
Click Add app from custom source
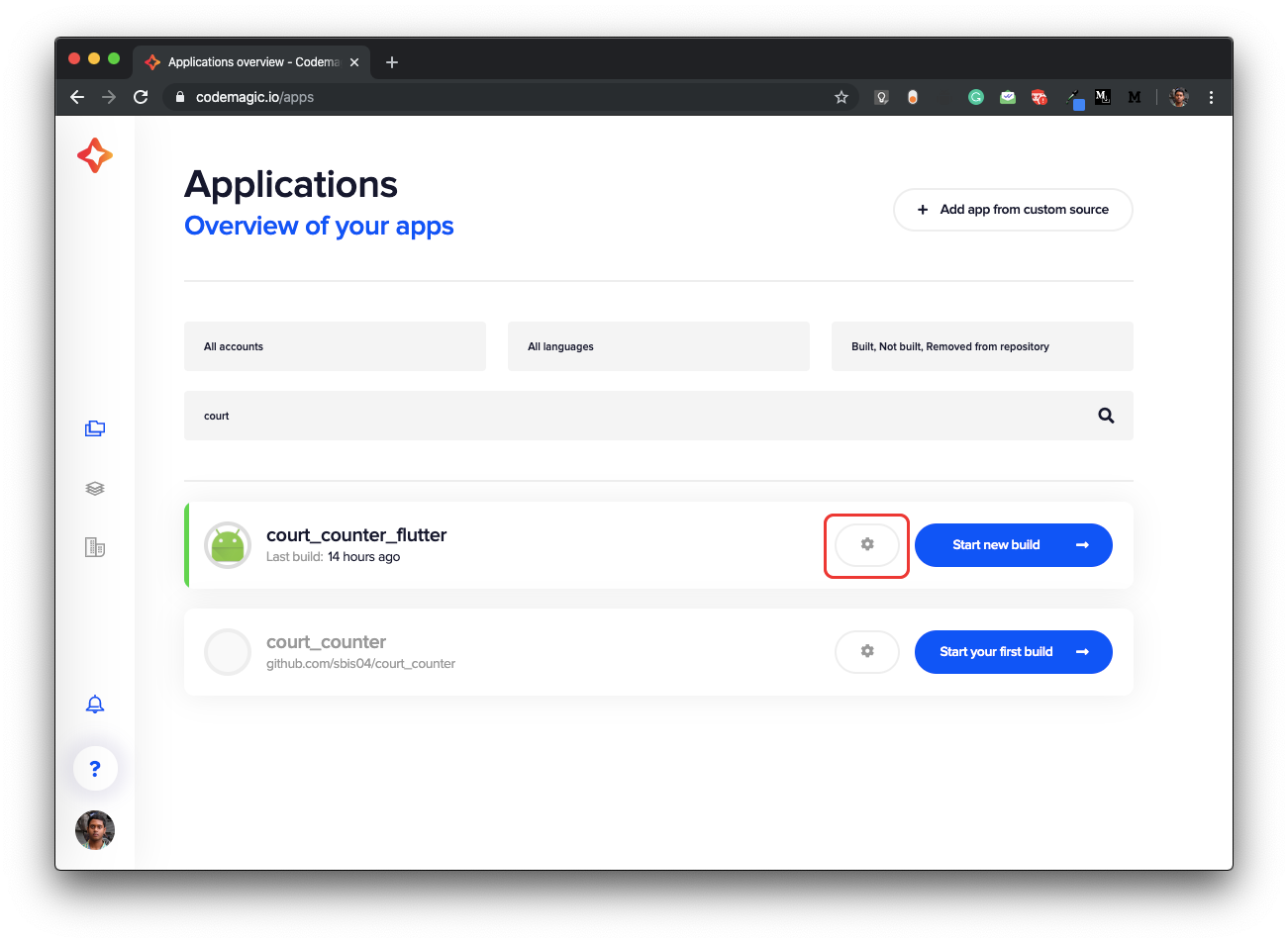[x=1013, y=210]
